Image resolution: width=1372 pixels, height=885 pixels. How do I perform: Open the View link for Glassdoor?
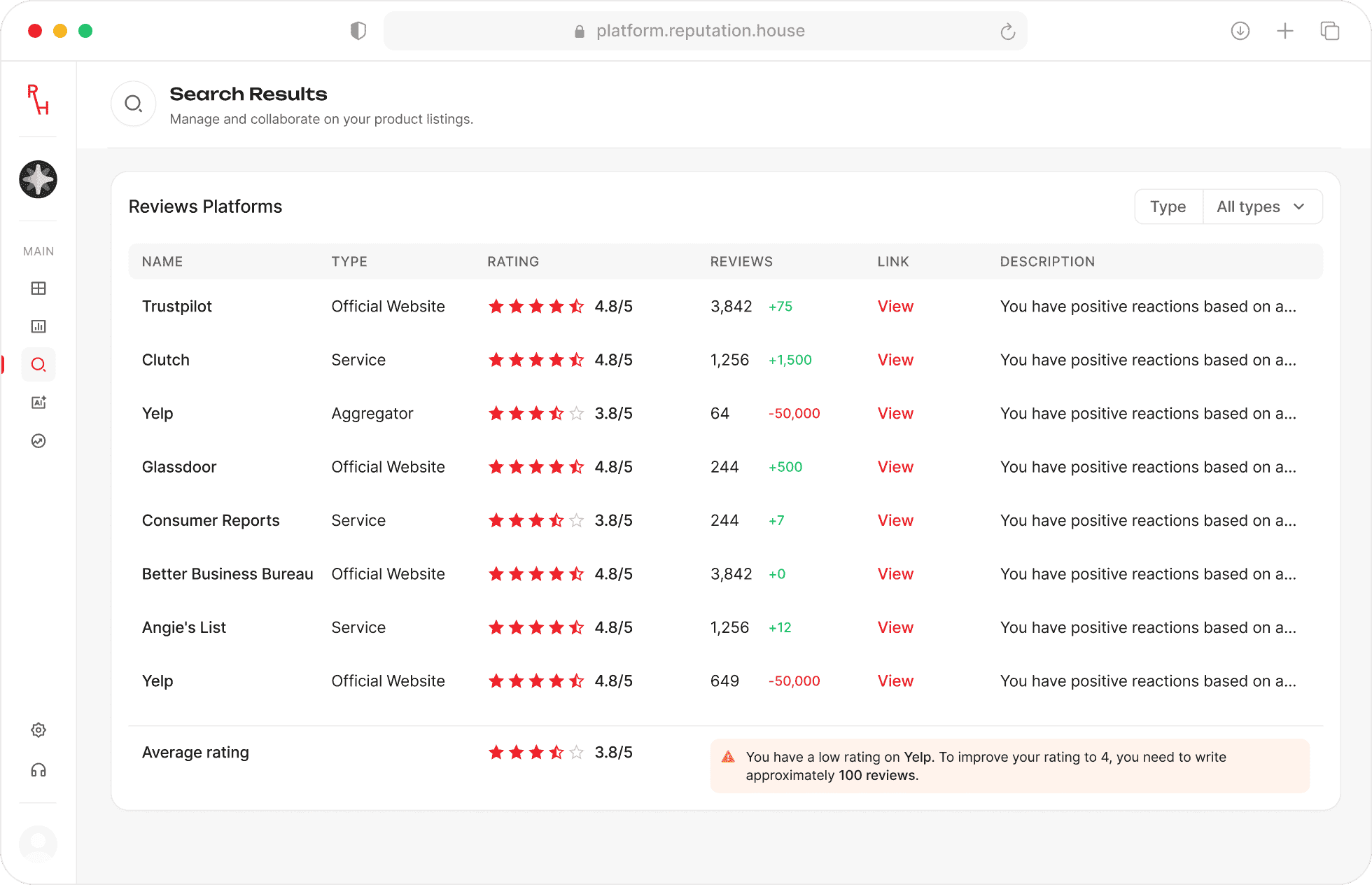pos(895,467)
